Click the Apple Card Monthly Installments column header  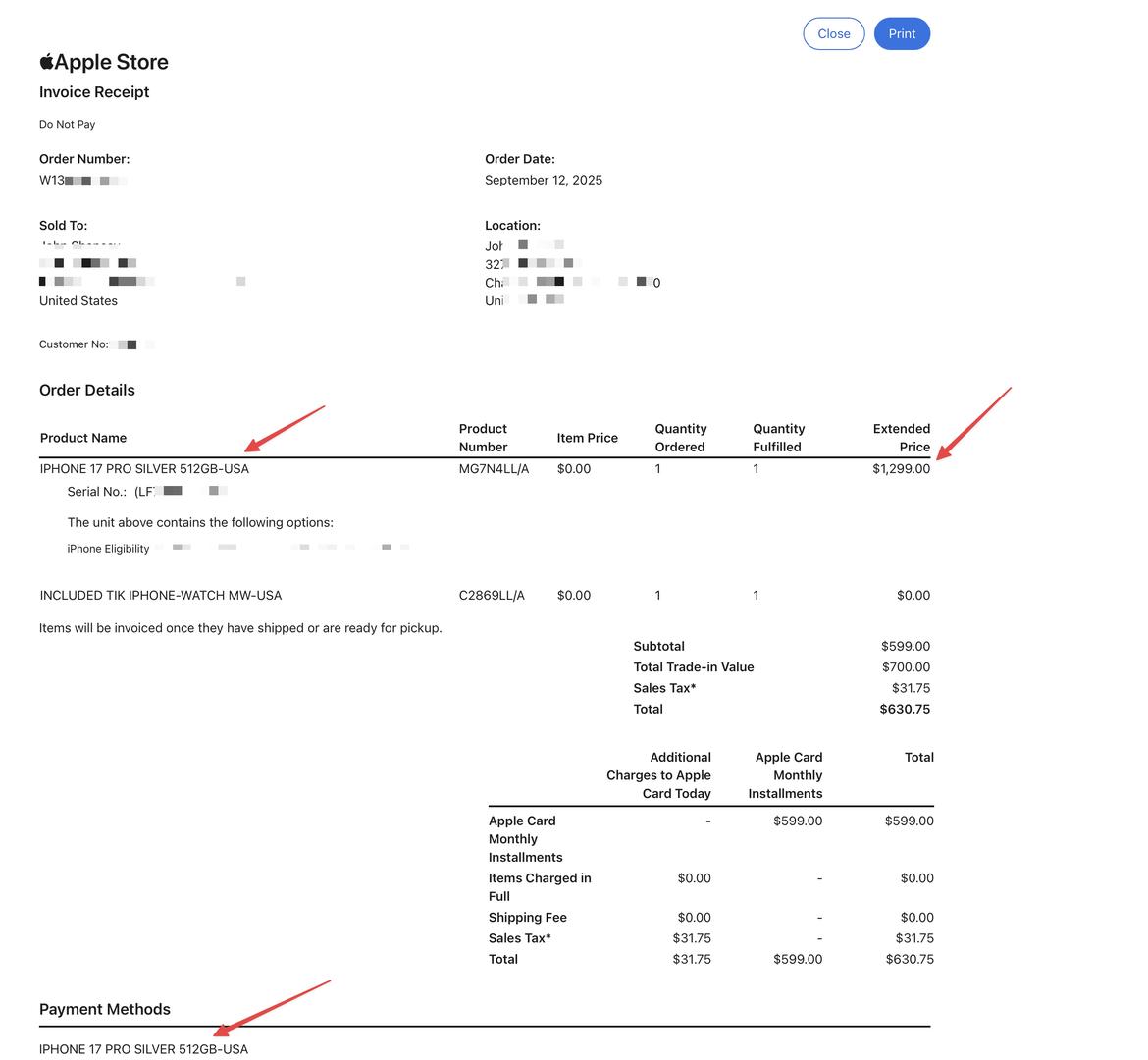tap(787, 775)
